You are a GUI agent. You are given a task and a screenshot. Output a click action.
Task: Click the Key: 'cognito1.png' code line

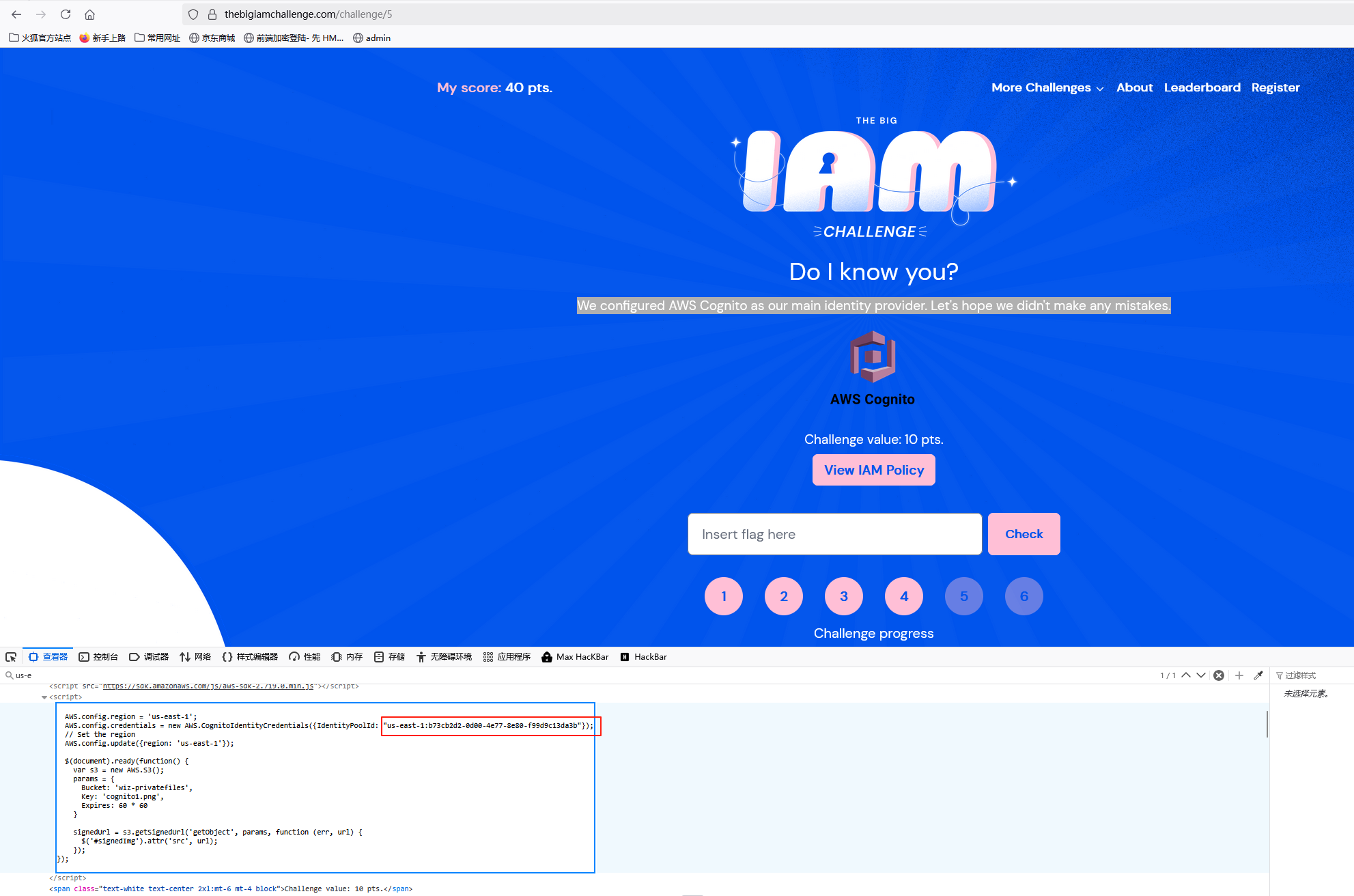tap(122, 797)
